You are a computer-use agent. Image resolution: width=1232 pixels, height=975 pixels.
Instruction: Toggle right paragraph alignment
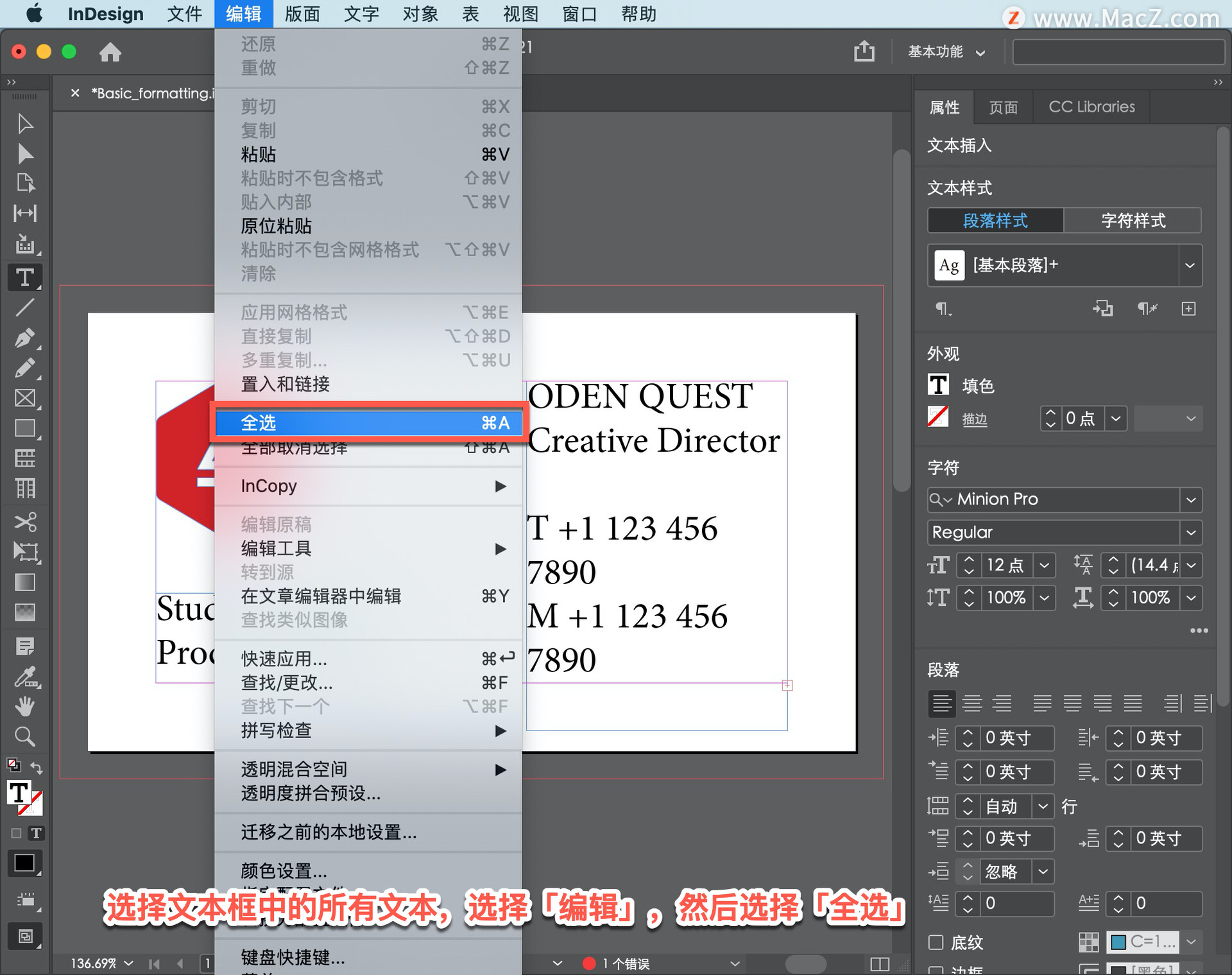point(1002,703)
